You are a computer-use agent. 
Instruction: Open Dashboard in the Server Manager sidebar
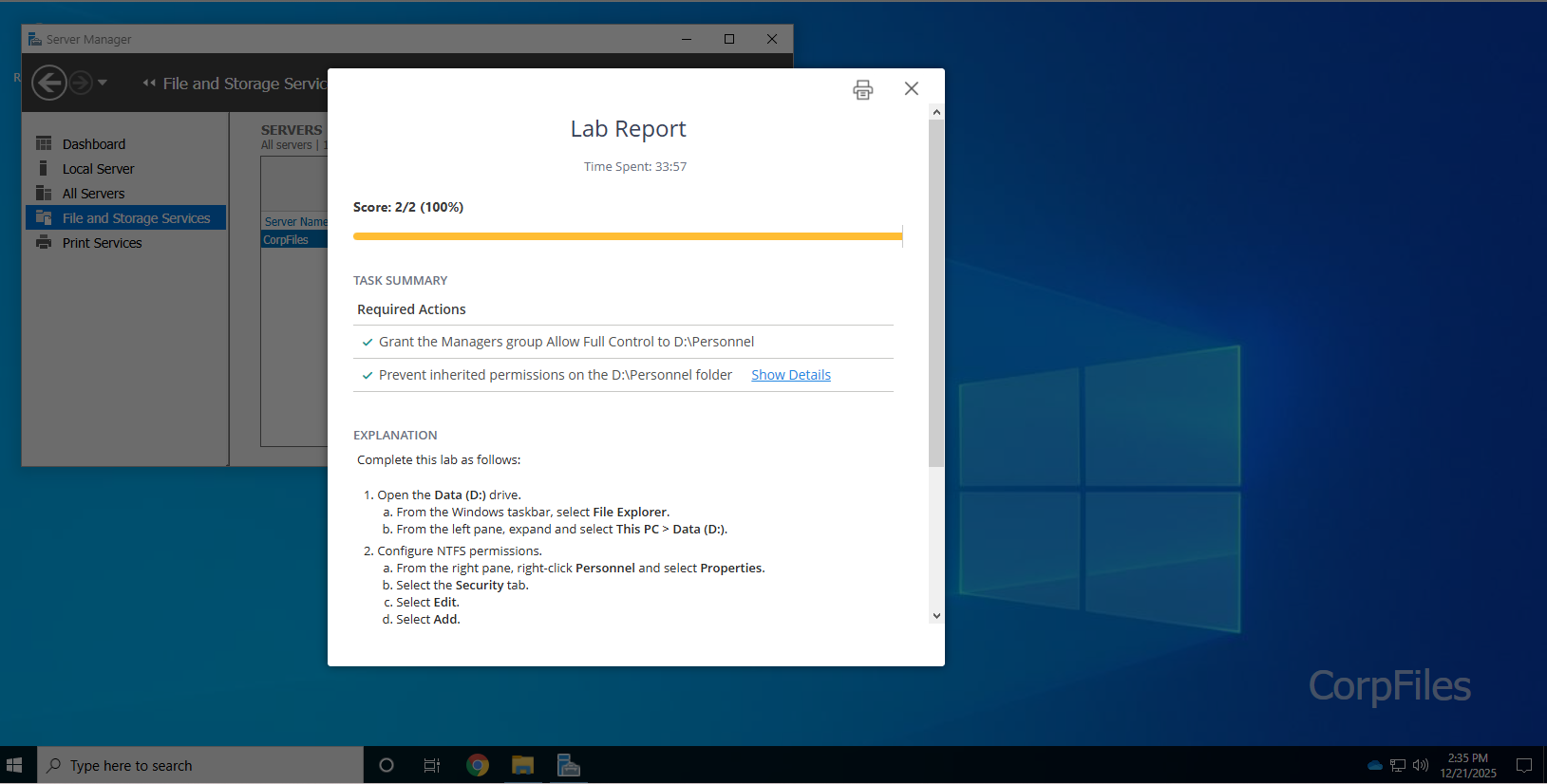[x=93, y=144]
